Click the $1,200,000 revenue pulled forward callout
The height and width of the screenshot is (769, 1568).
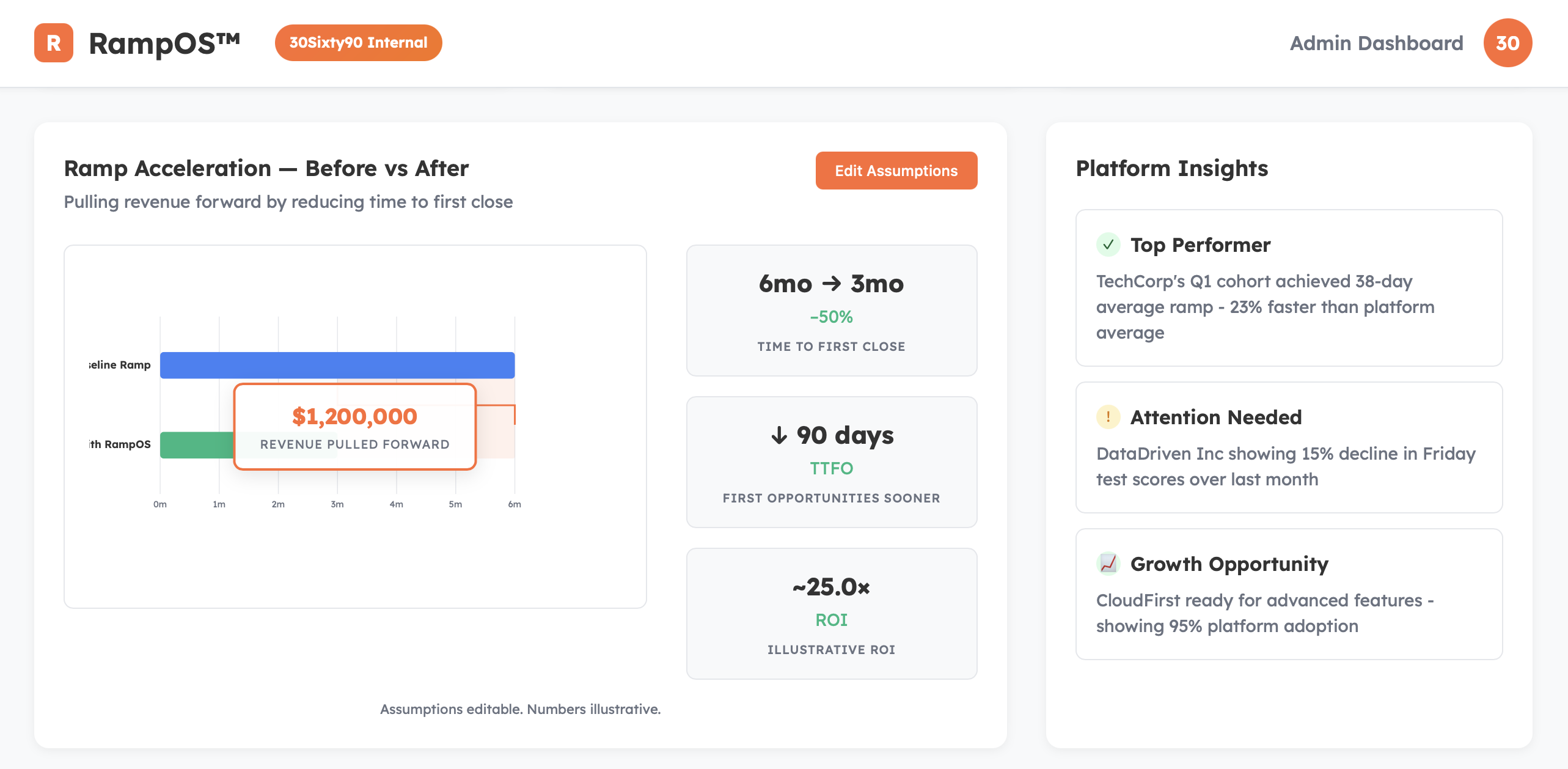pyautogui.click(x=354, y=427)
